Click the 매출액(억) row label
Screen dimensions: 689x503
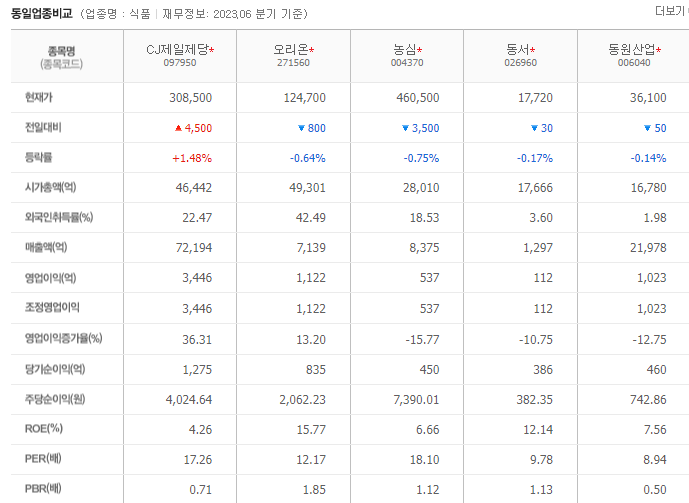tap(46, 247)
